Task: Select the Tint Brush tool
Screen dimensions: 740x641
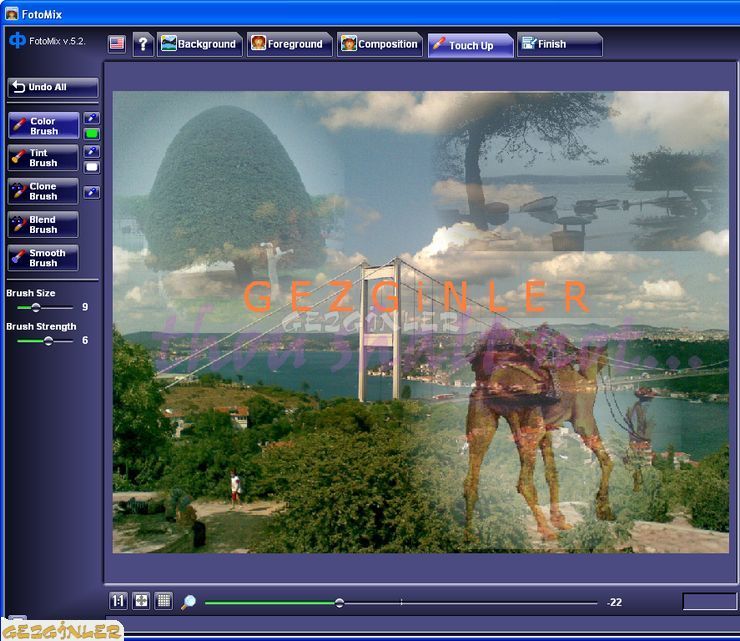Action: [43, 158]
